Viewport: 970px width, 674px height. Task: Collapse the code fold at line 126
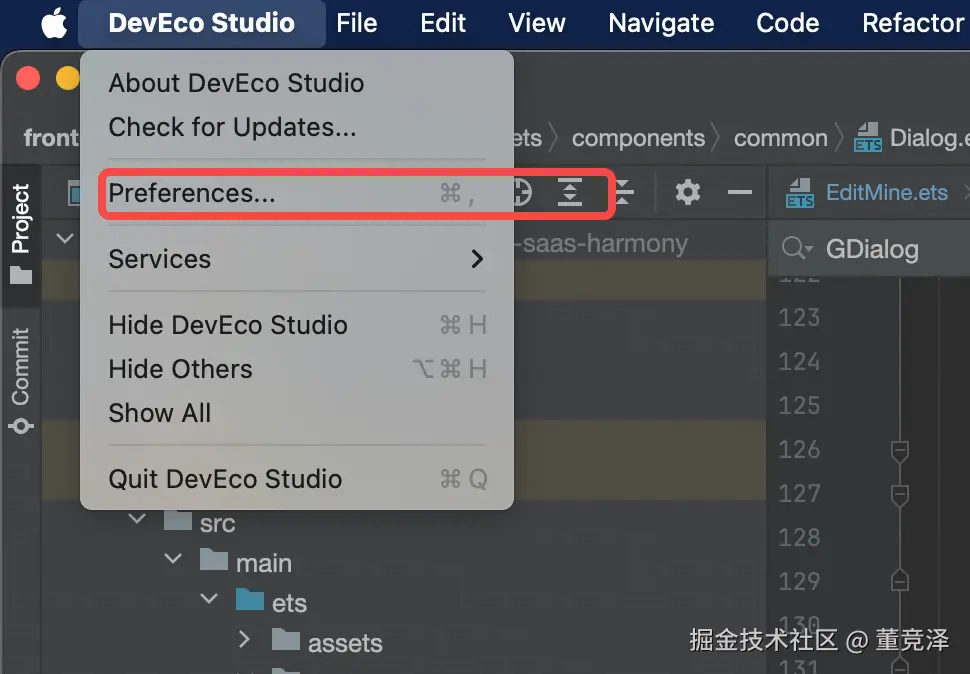899,450
